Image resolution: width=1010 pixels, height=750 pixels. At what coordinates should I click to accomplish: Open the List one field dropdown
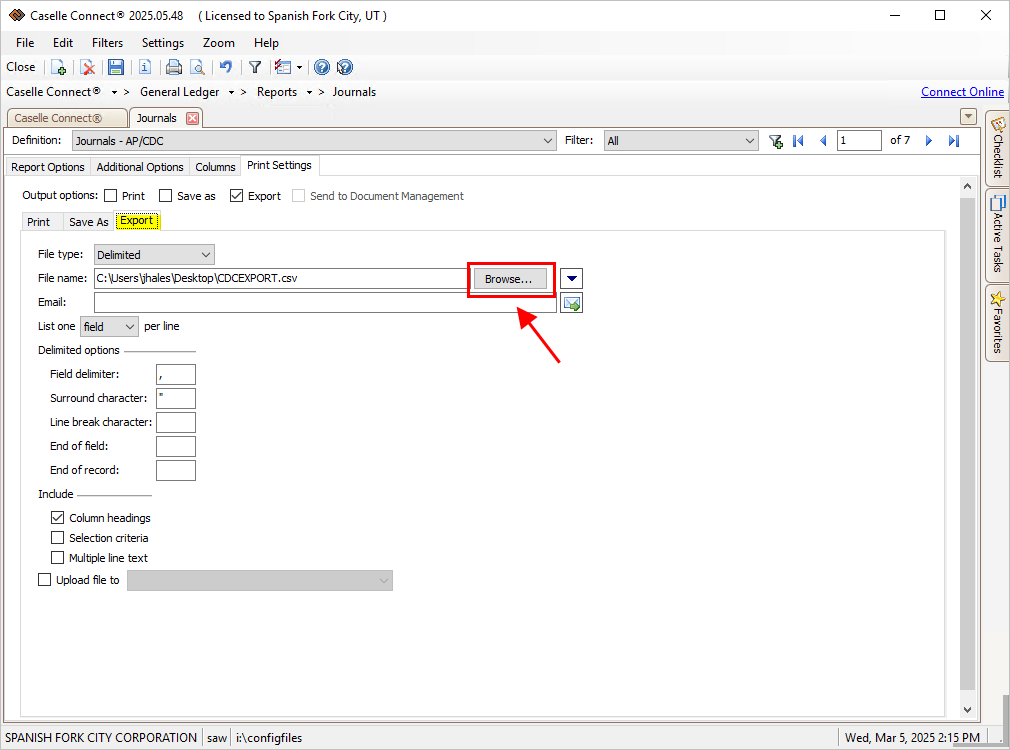(x=109, y=327)
